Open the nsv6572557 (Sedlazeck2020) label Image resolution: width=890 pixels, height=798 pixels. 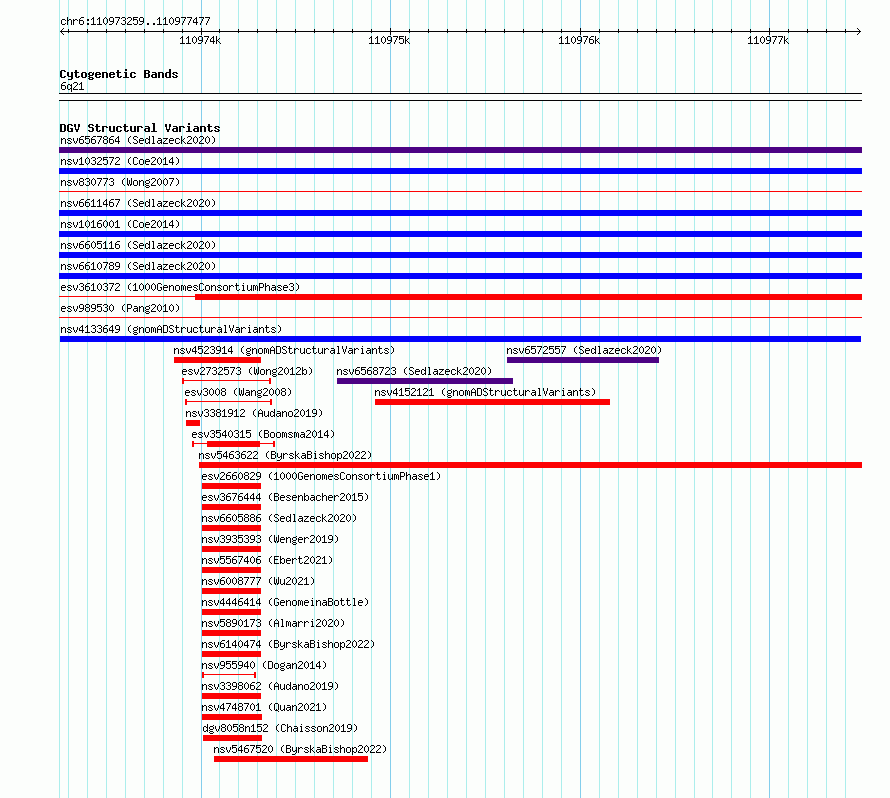[584, 350]
